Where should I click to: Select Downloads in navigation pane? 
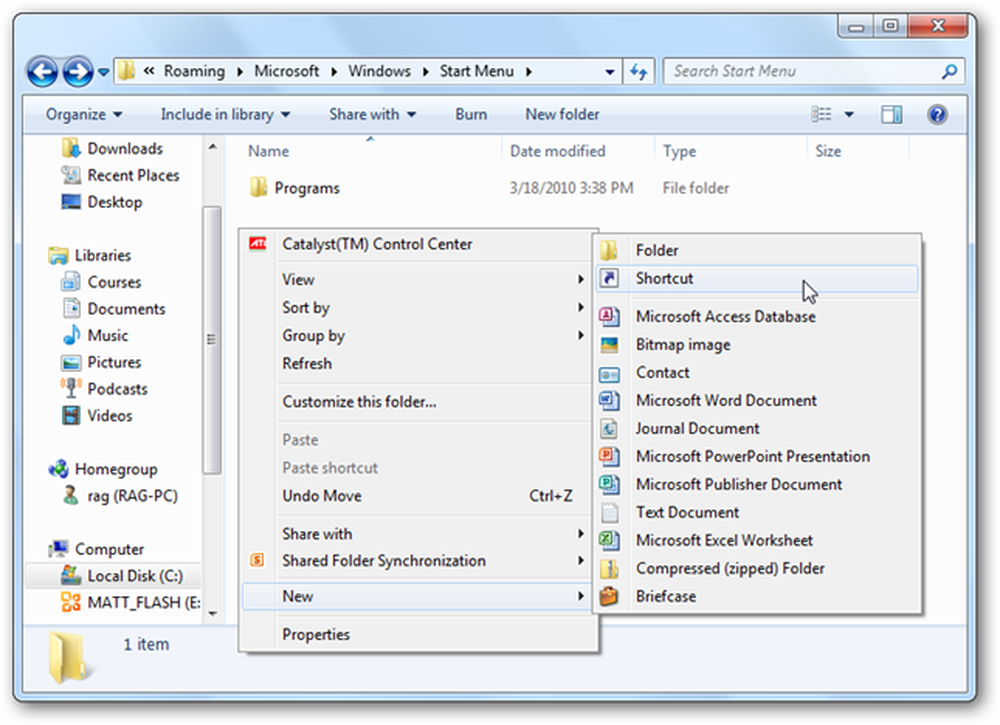112,149
